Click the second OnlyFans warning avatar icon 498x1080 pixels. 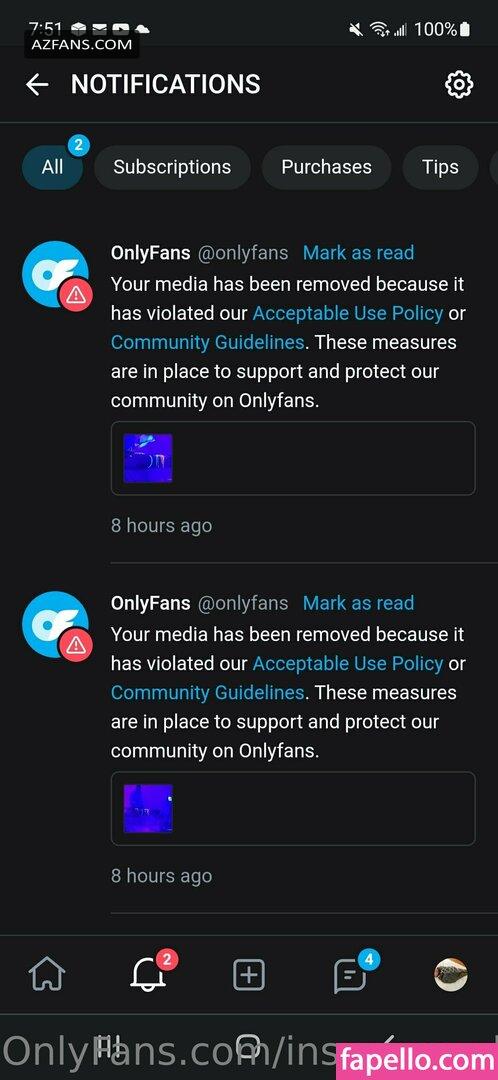tap(56, 625)
